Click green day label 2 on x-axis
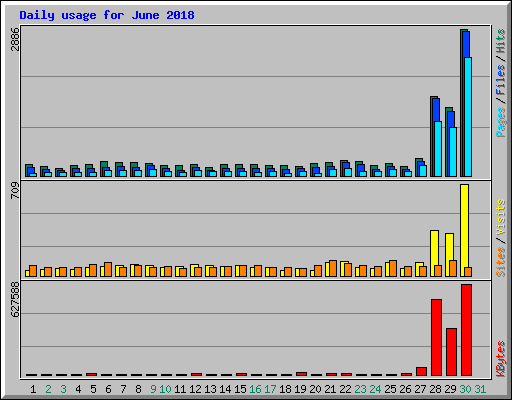 point(48,389)
